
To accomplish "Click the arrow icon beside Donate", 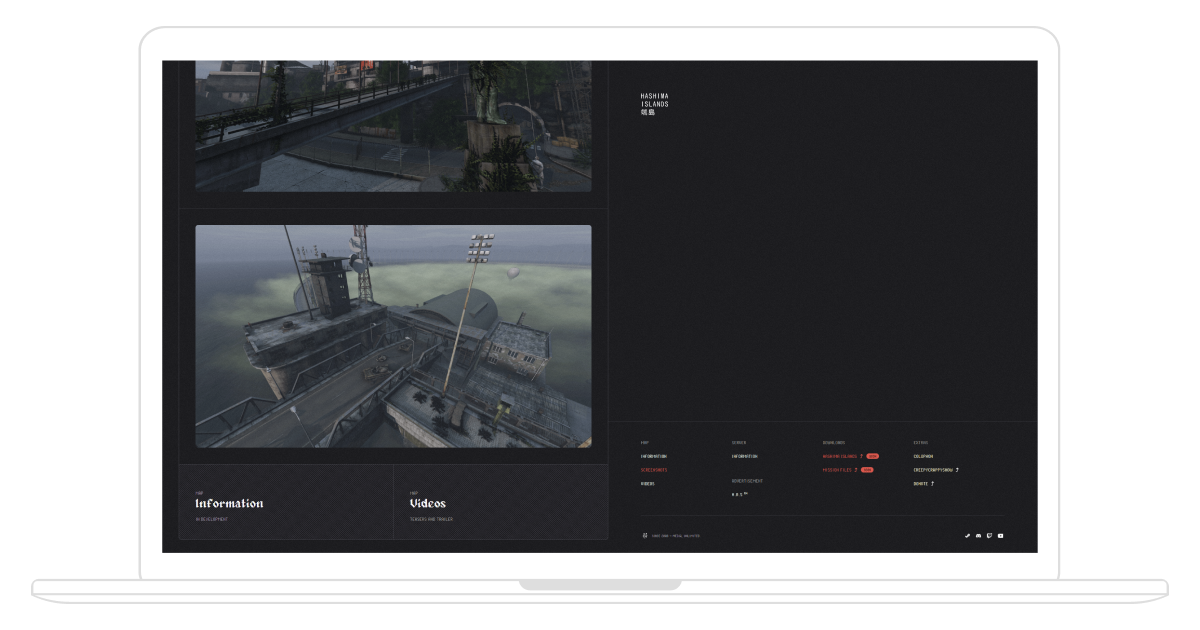I will 932,482.
